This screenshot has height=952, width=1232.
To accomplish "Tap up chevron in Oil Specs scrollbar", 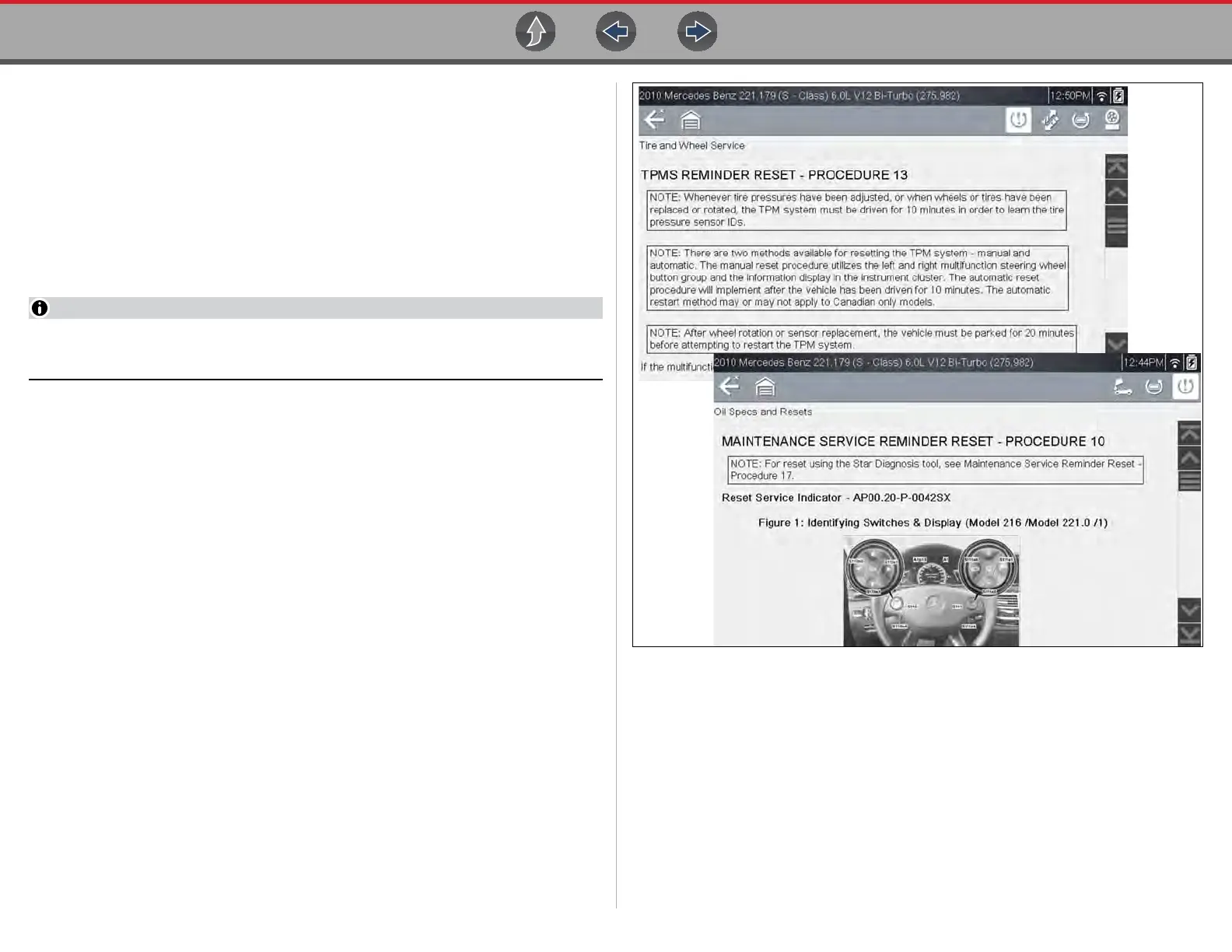I will tap(1190, 458).
